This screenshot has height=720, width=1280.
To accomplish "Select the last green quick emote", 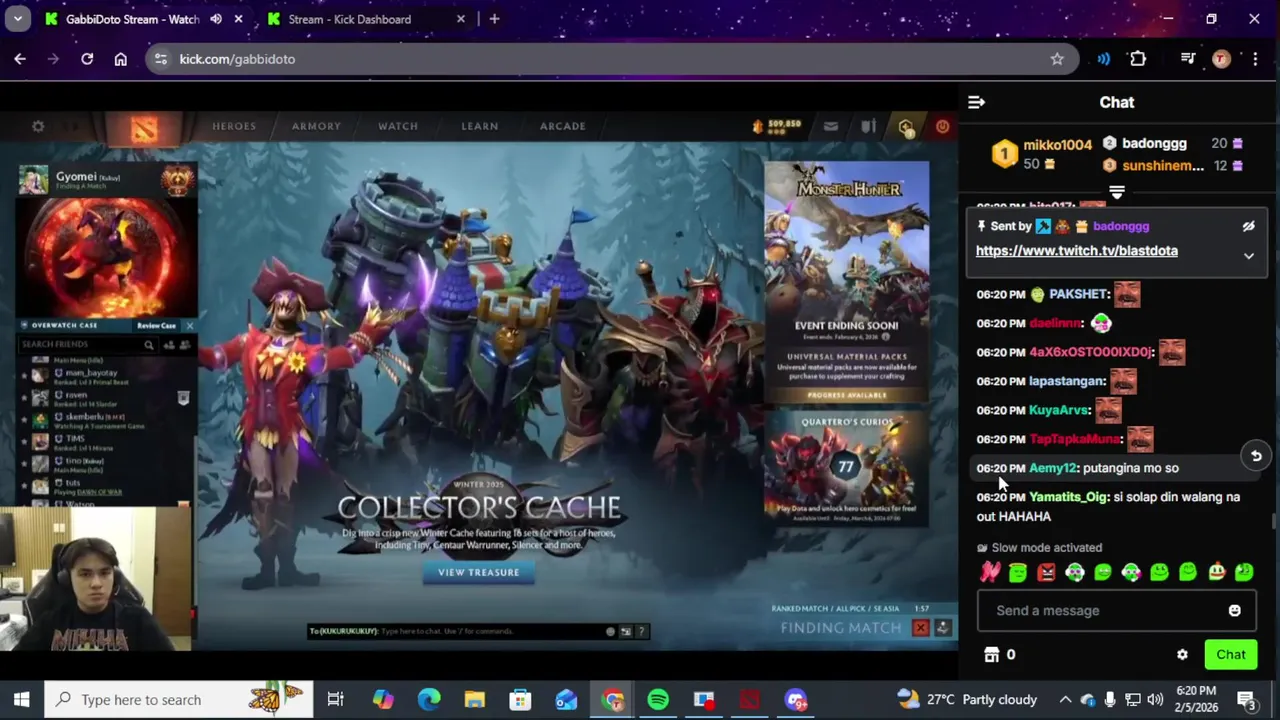I will (1244, 572).
